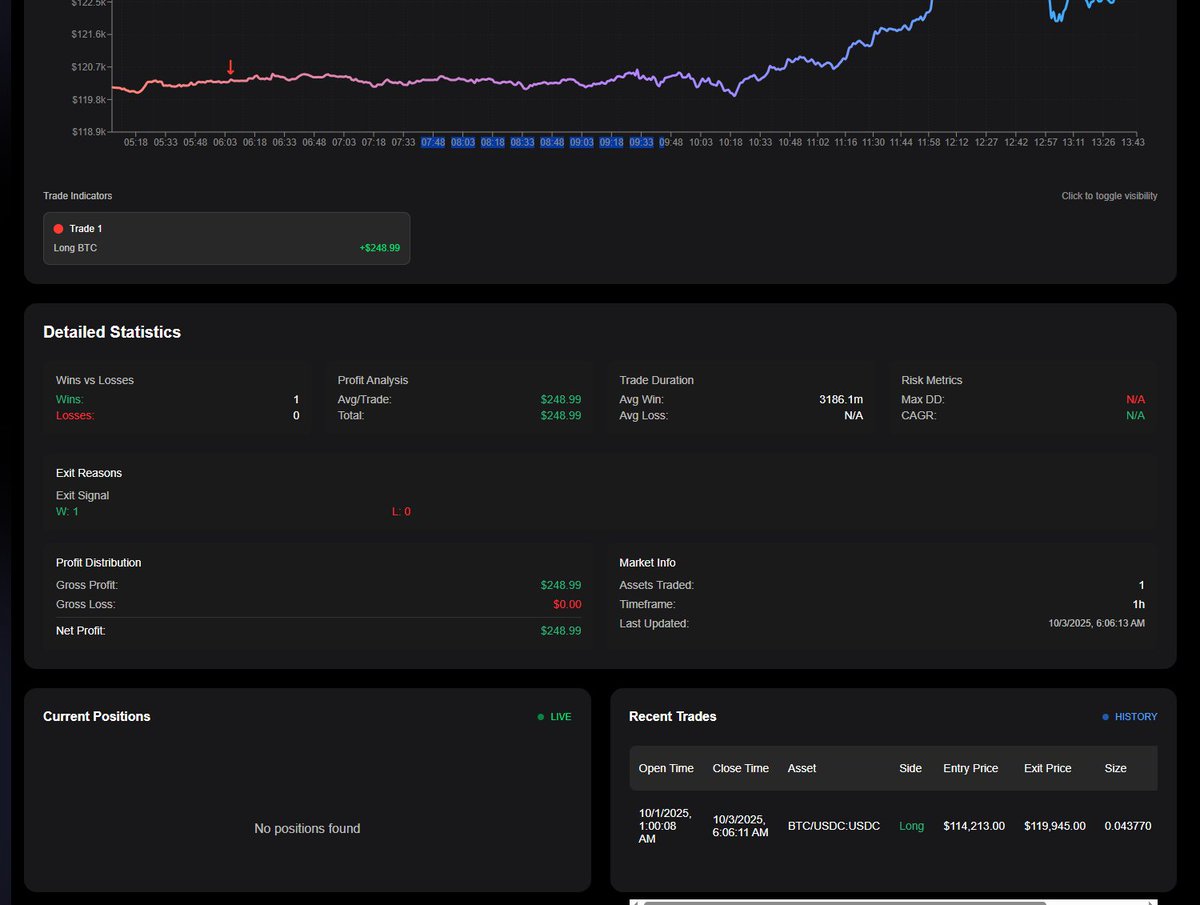Click the Avg/Trade $248.99 value

[561, 400]
